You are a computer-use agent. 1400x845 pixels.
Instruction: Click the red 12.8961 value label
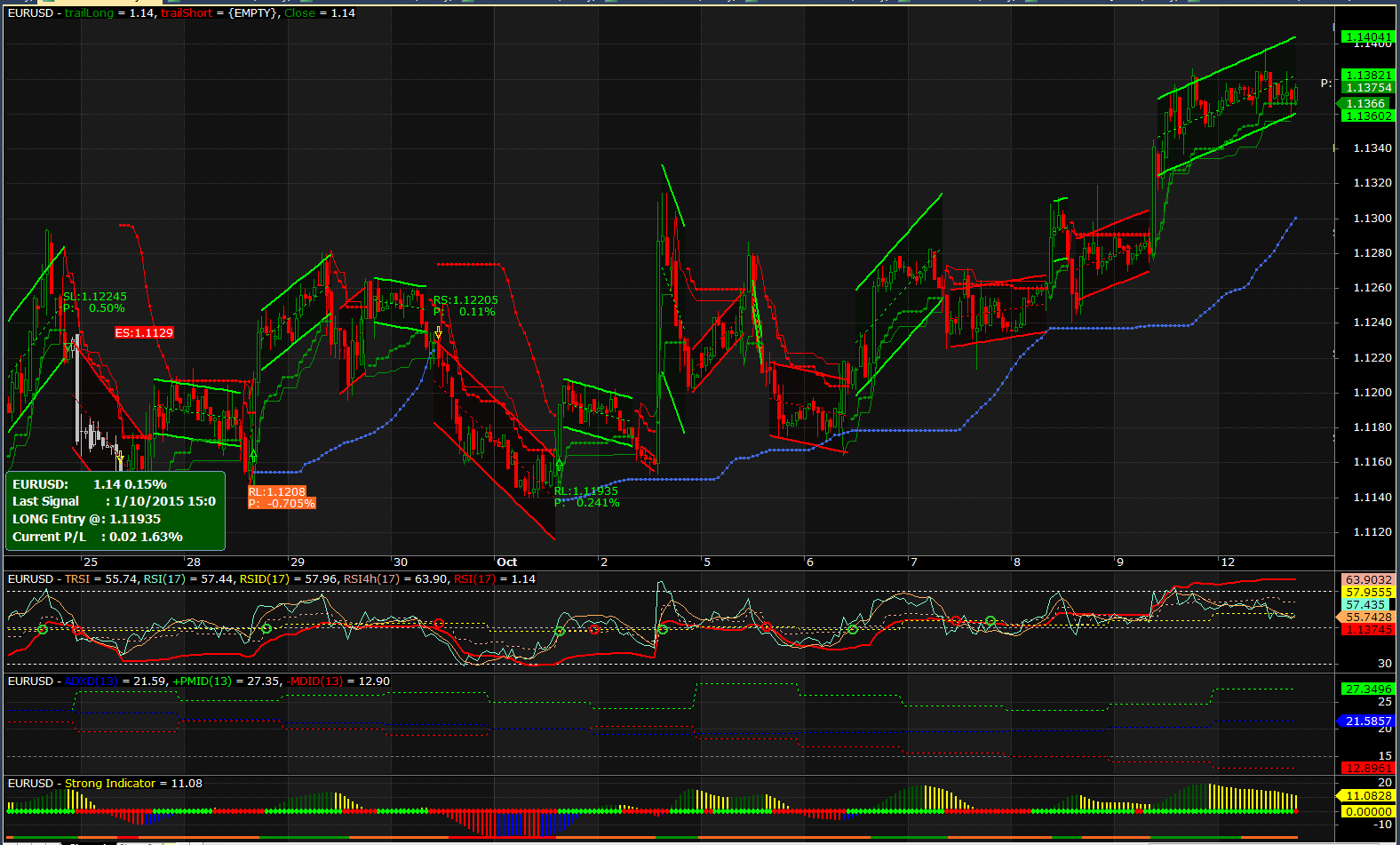1369,769
